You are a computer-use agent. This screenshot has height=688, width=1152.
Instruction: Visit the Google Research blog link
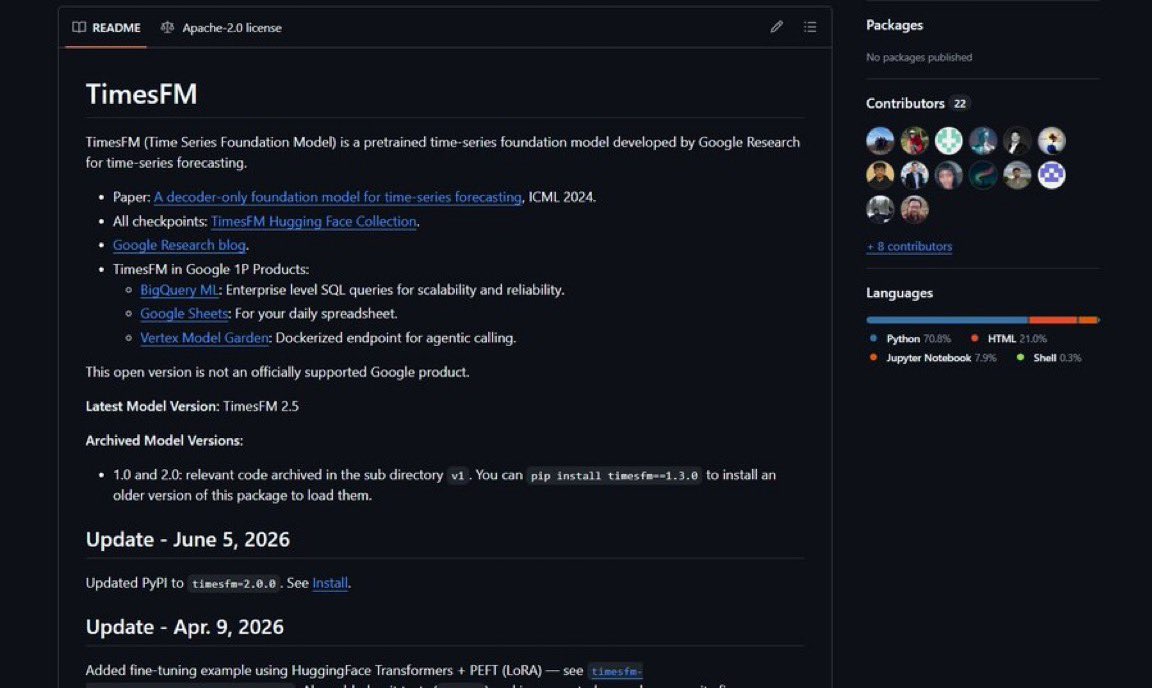pyautogui.click(x=179, y=245)
